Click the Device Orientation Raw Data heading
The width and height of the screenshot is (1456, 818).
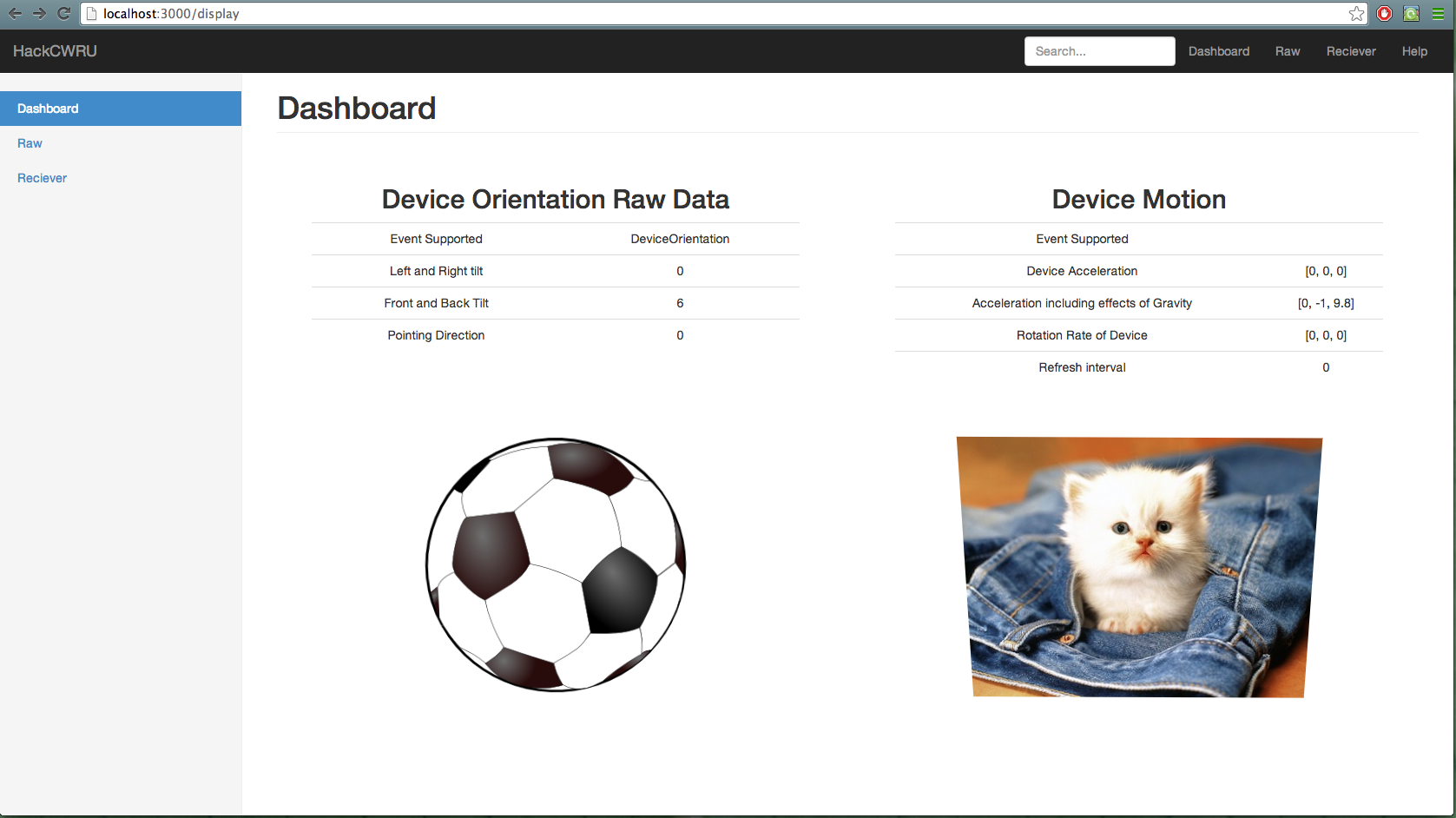pos(556,200)
